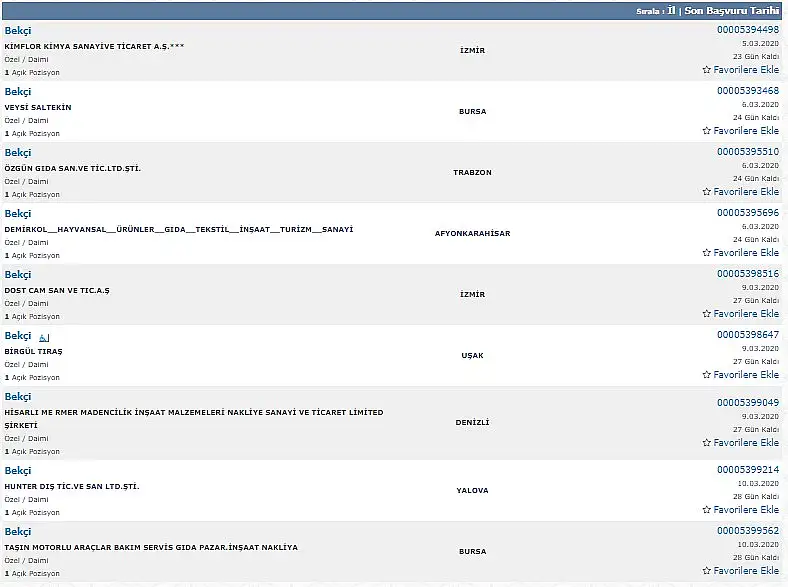This screenshot has height=587, width=788.
Task: Click star icon for listing 00005393468
Action: coord(707,131)
